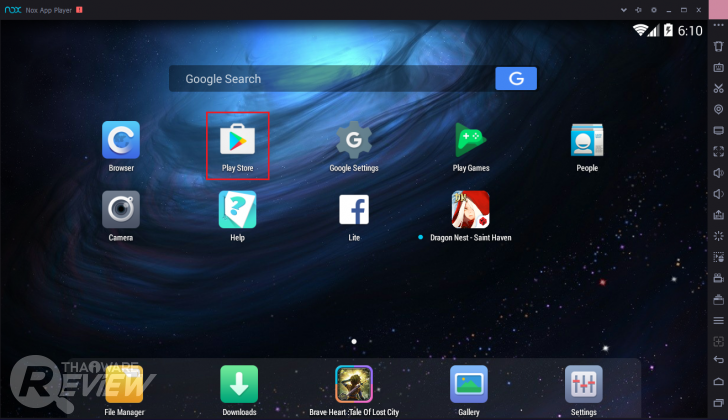The image size is (728, 420).
Task: Open the recent apps overview button
Action: 718,403
